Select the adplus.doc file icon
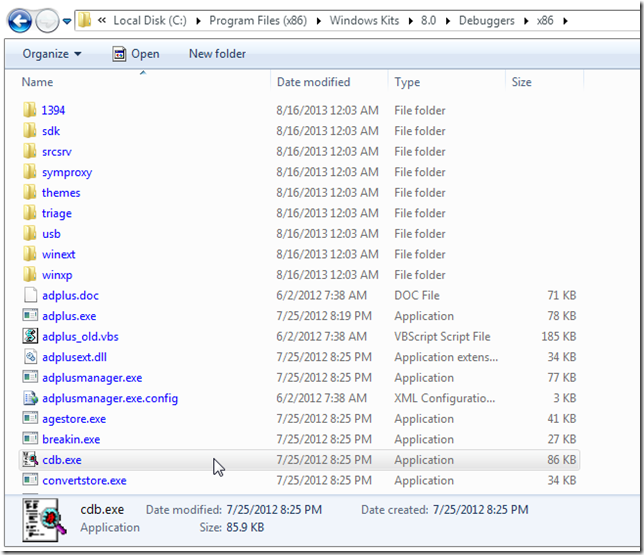 [x=30, y=295]
